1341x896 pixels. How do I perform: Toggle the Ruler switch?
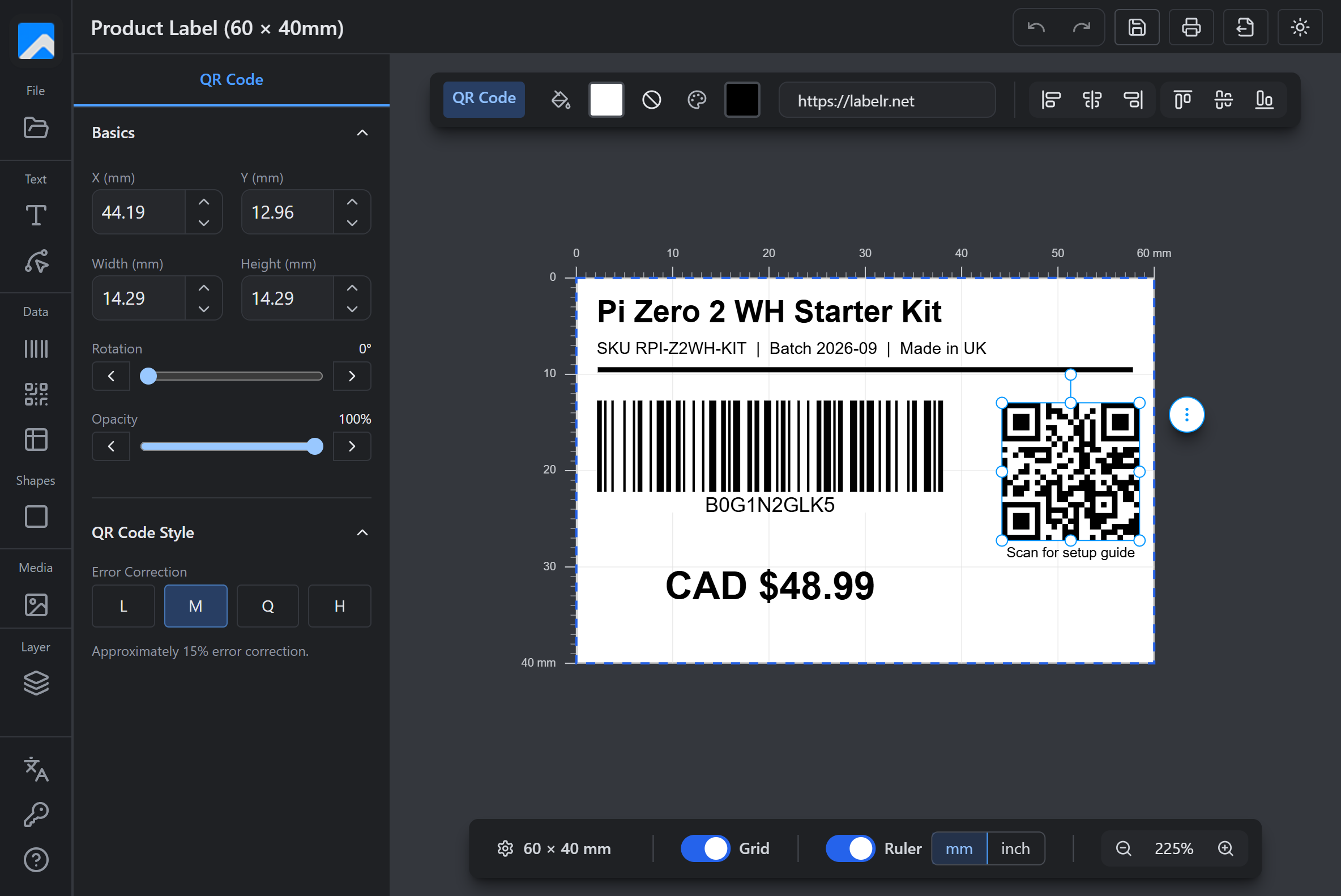[x=850, y=848]
